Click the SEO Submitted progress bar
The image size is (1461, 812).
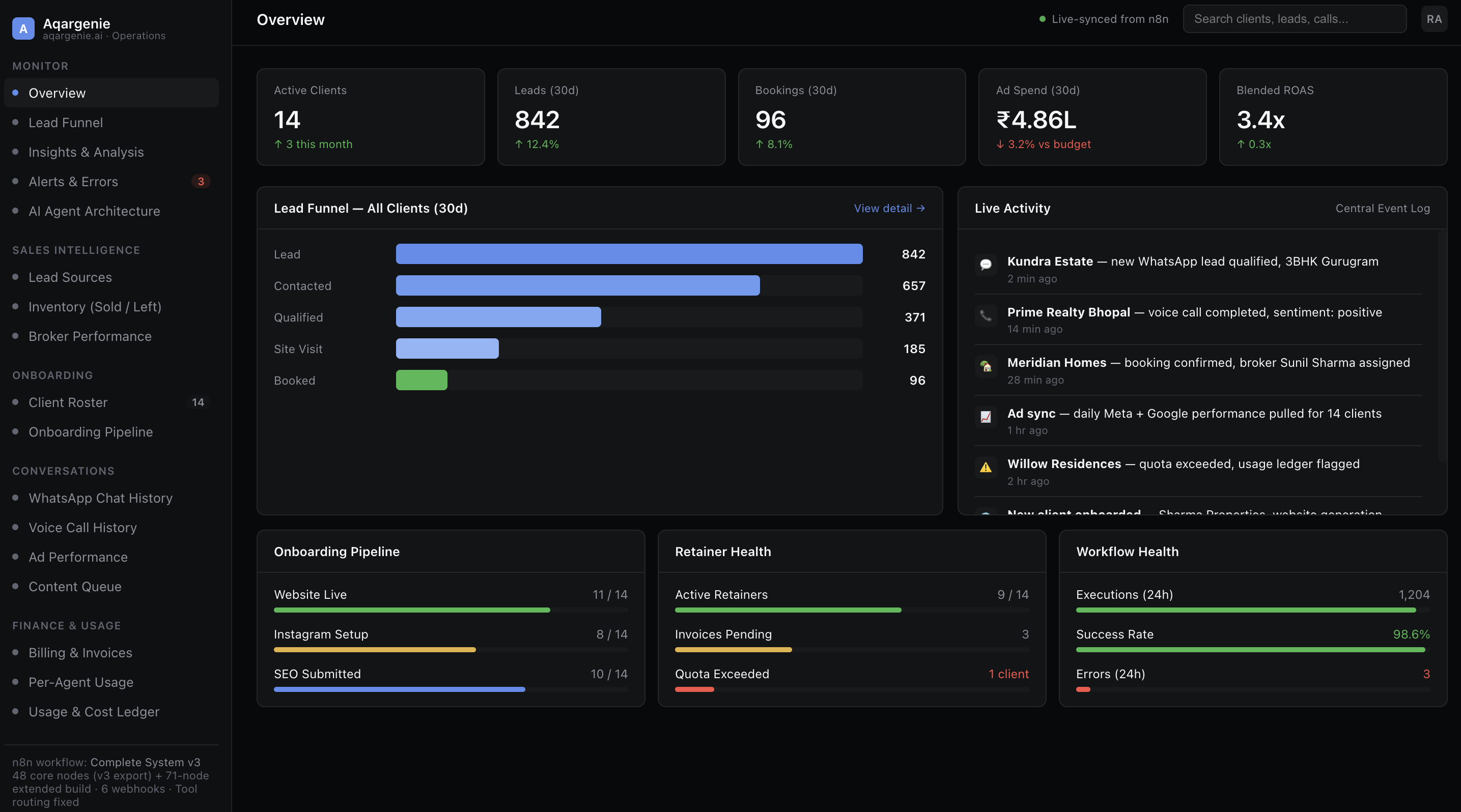(451, 689)
